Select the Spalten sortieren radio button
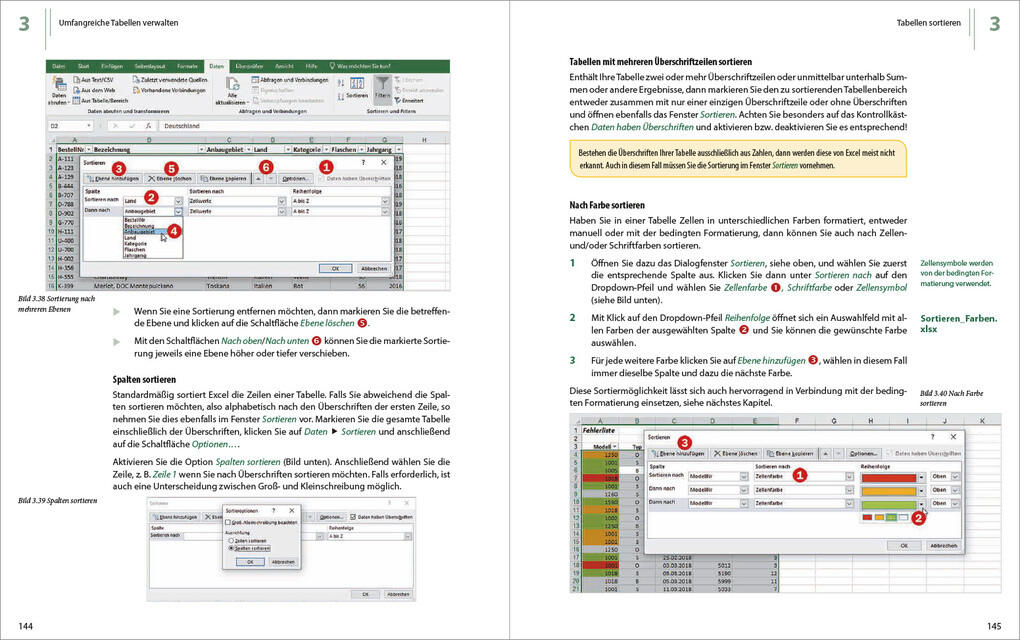This screenshot has height=640, width=1020. (231, 548)
